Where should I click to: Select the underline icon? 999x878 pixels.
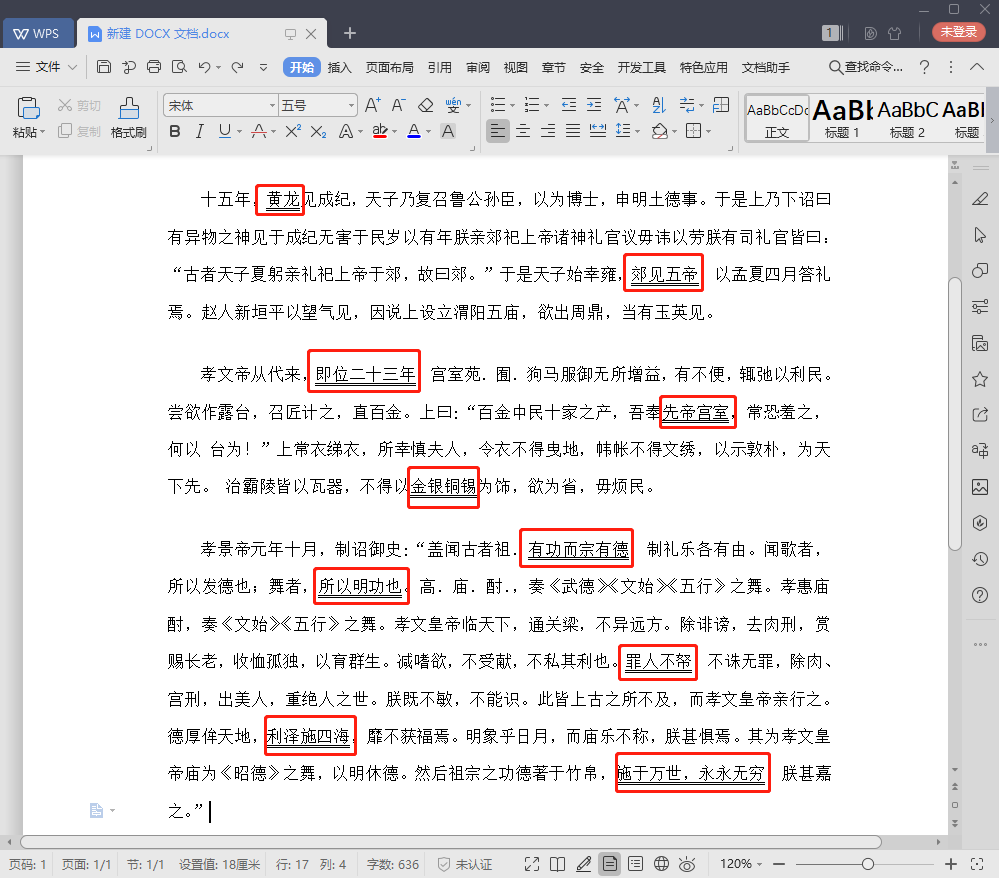pyautogui.click(x=226, y=131)
